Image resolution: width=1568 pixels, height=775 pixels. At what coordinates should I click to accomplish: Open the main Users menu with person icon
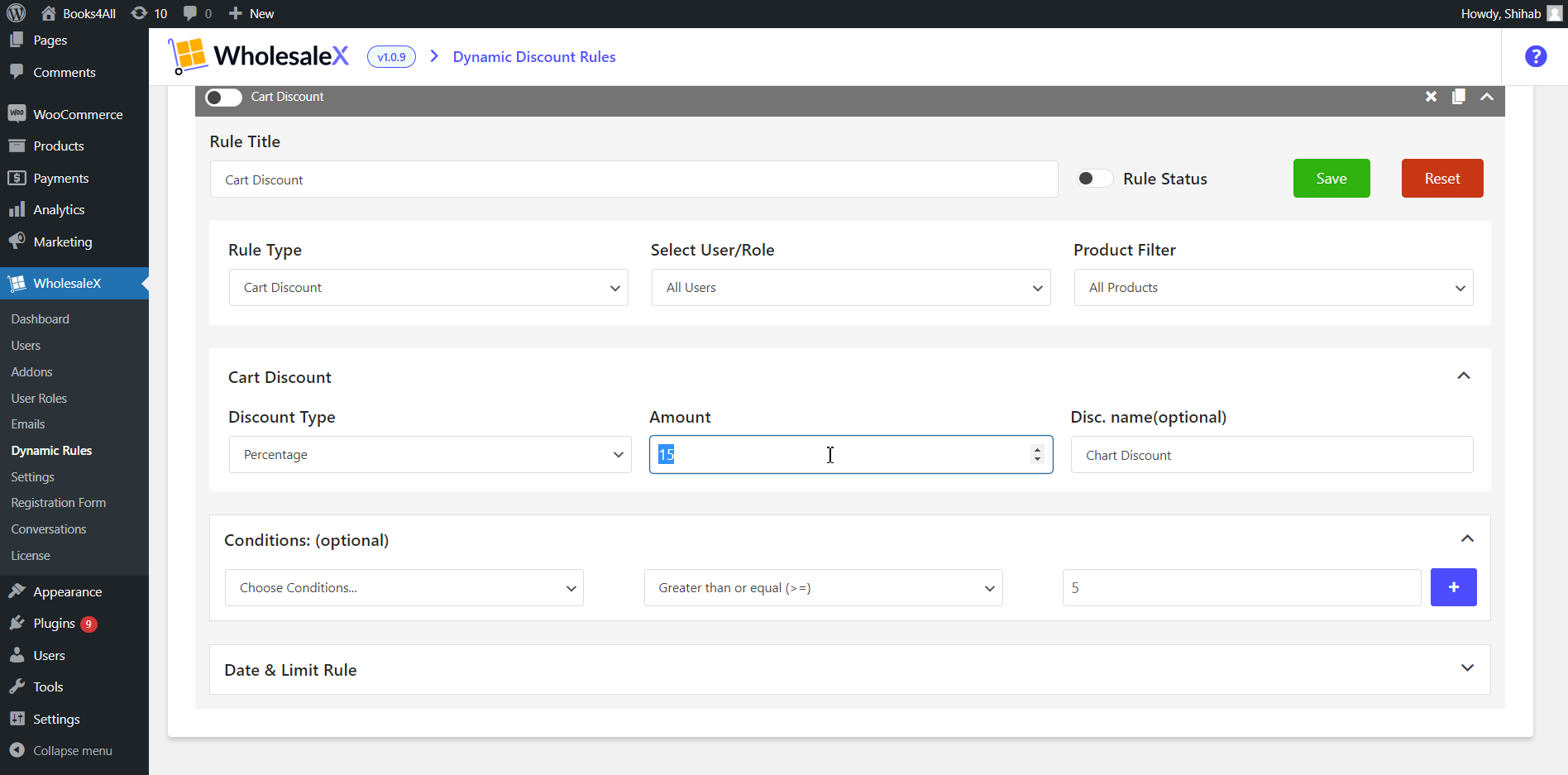(x=74, y=655)
